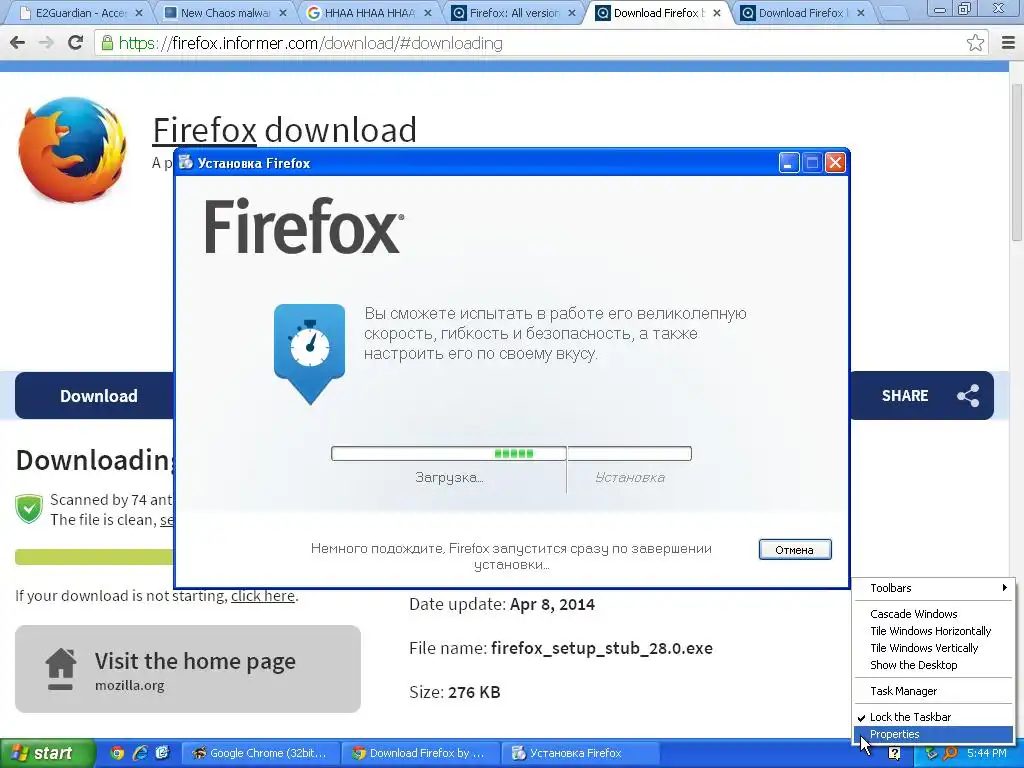Click the Загрузка label in the installer
The image size is (1024, 768).
click(x=449, y=477)
